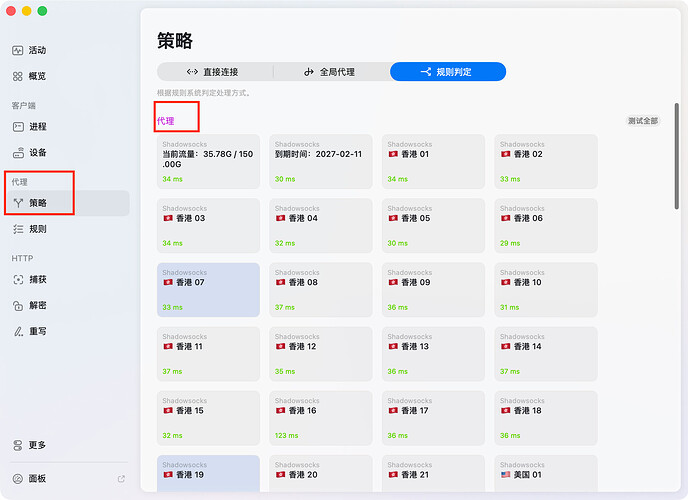Open the 规则 rules list icon
This screenshot has height=500, width=688.
[x=18, y=229]
